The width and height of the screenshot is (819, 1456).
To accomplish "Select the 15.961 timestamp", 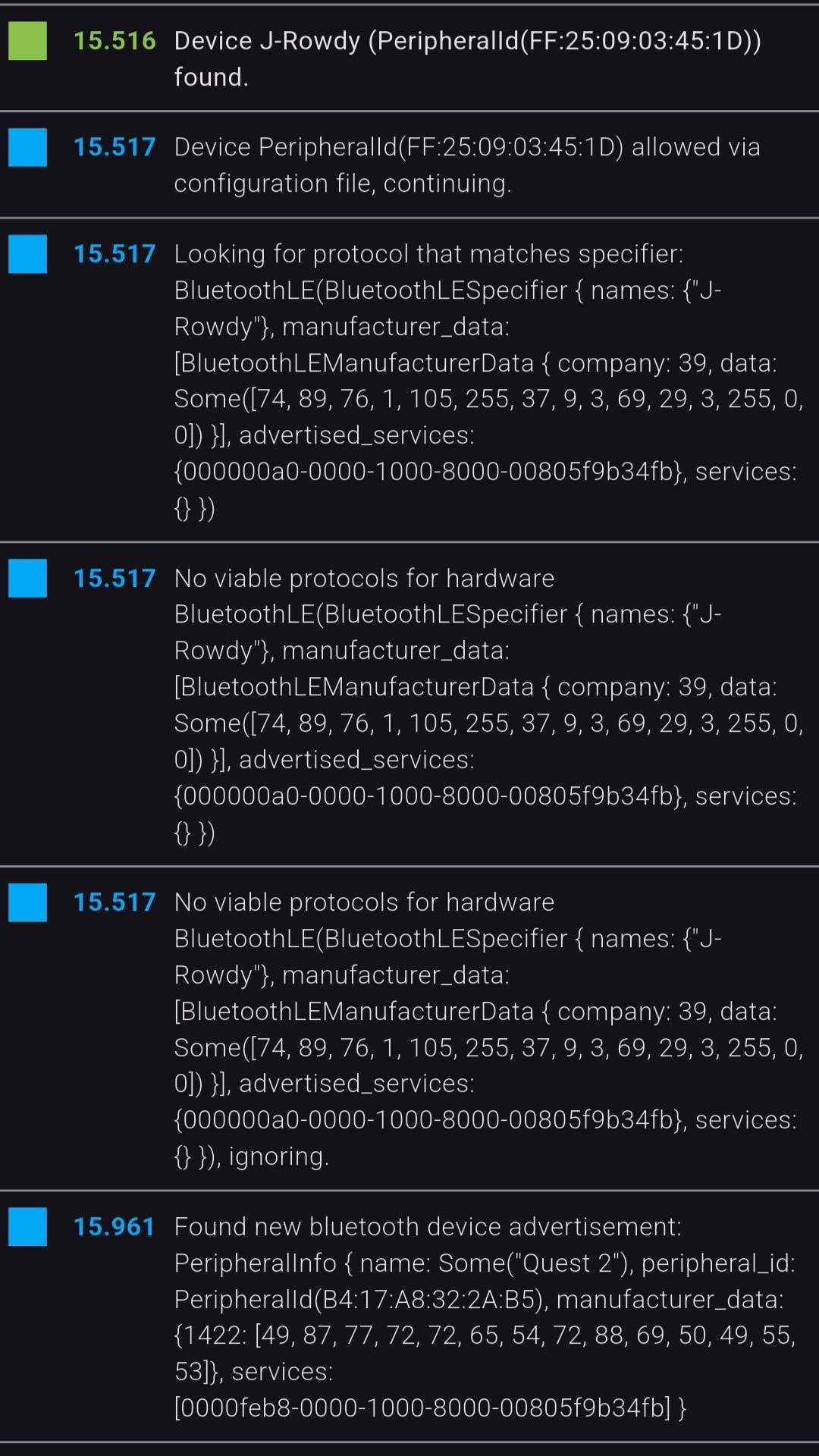I will (x=115, y=1227).
